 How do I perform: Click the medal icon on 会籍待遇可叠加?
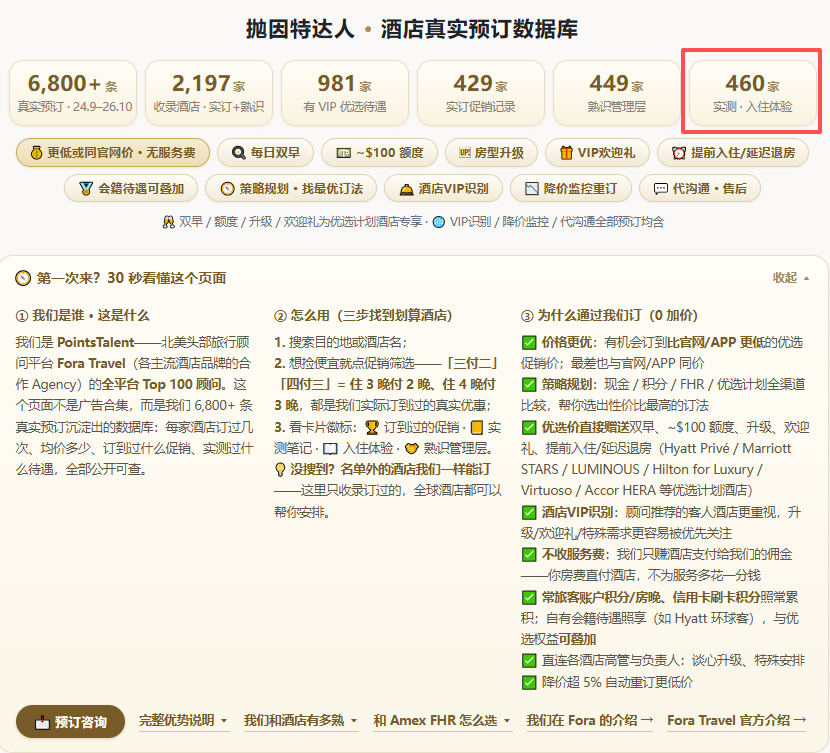pos(86,188)
